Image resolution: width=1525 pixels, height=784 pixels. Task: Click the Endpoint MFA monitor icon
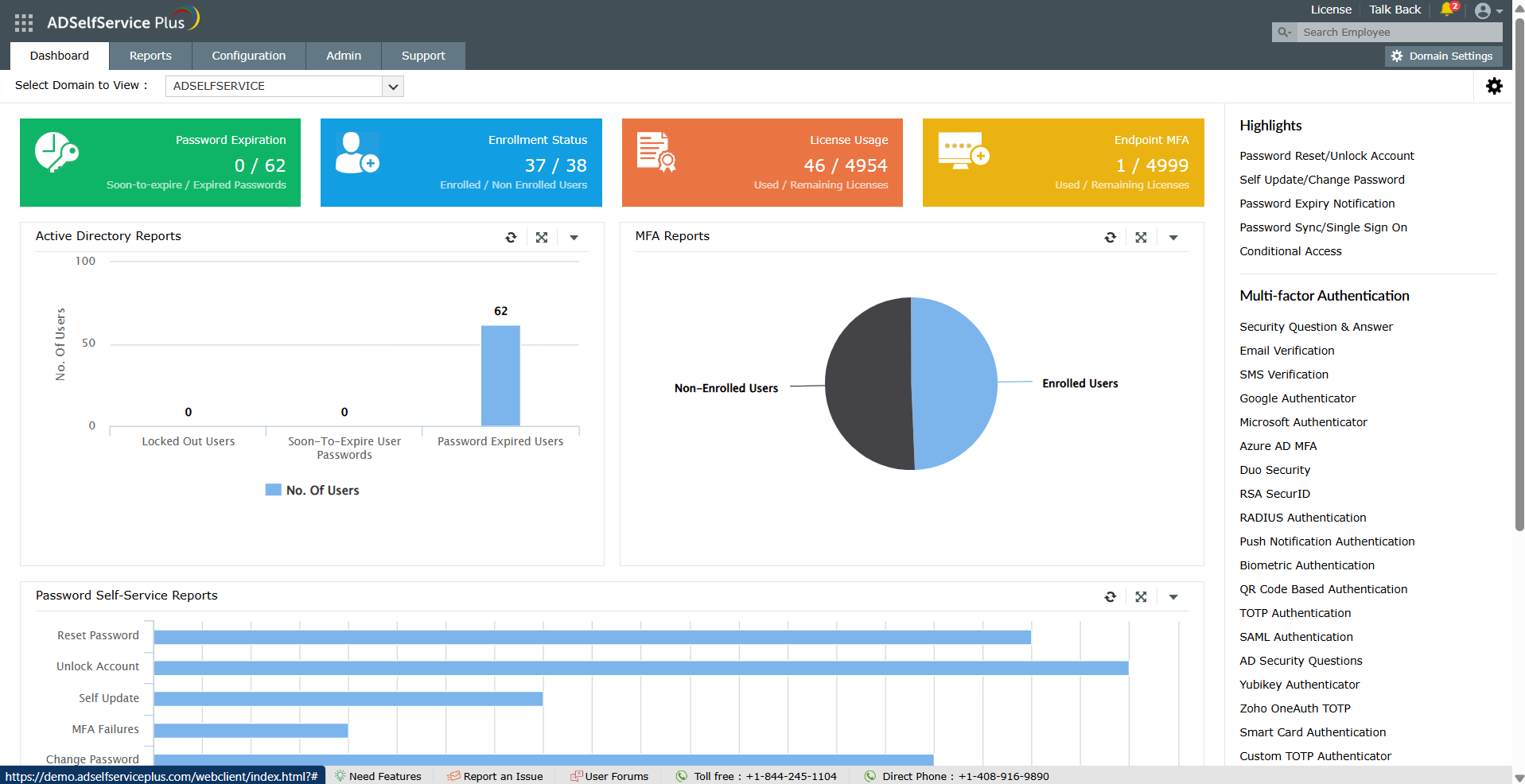[963, 151]
